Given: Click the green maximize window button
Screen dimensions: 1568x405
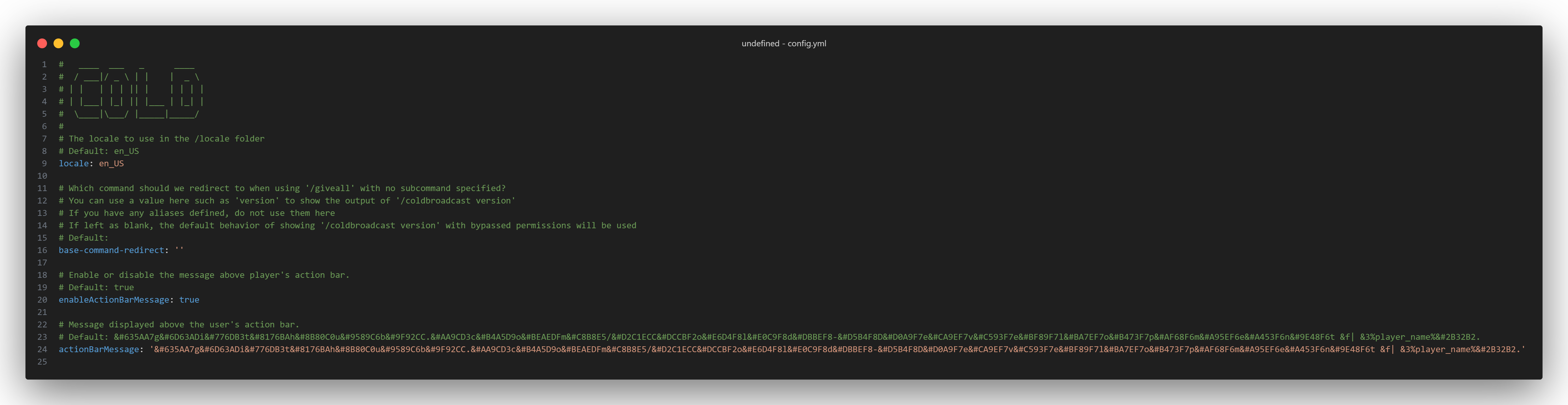Looking at the screenshot, I should point(75,43).
